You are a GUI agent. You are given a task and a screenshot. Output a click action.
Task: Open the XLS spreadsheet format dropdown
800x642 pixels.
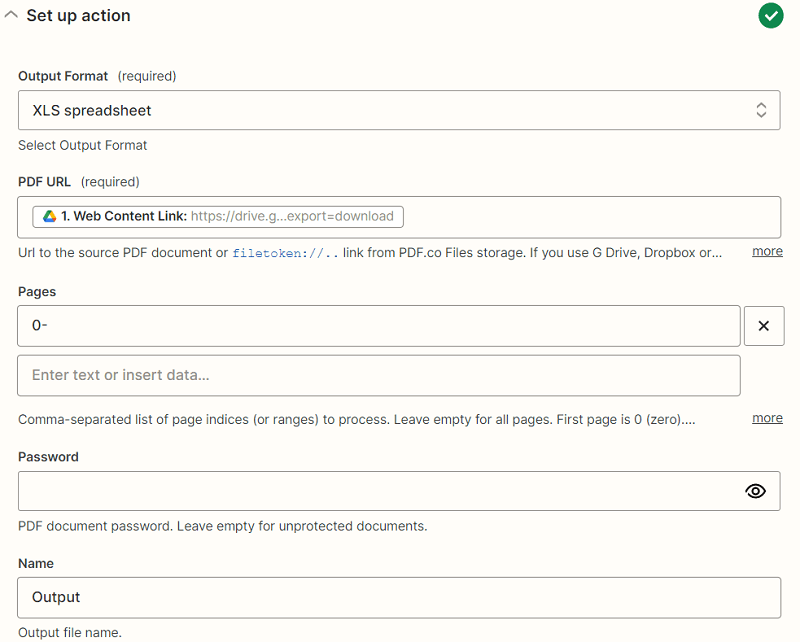(x=380, y=110)
